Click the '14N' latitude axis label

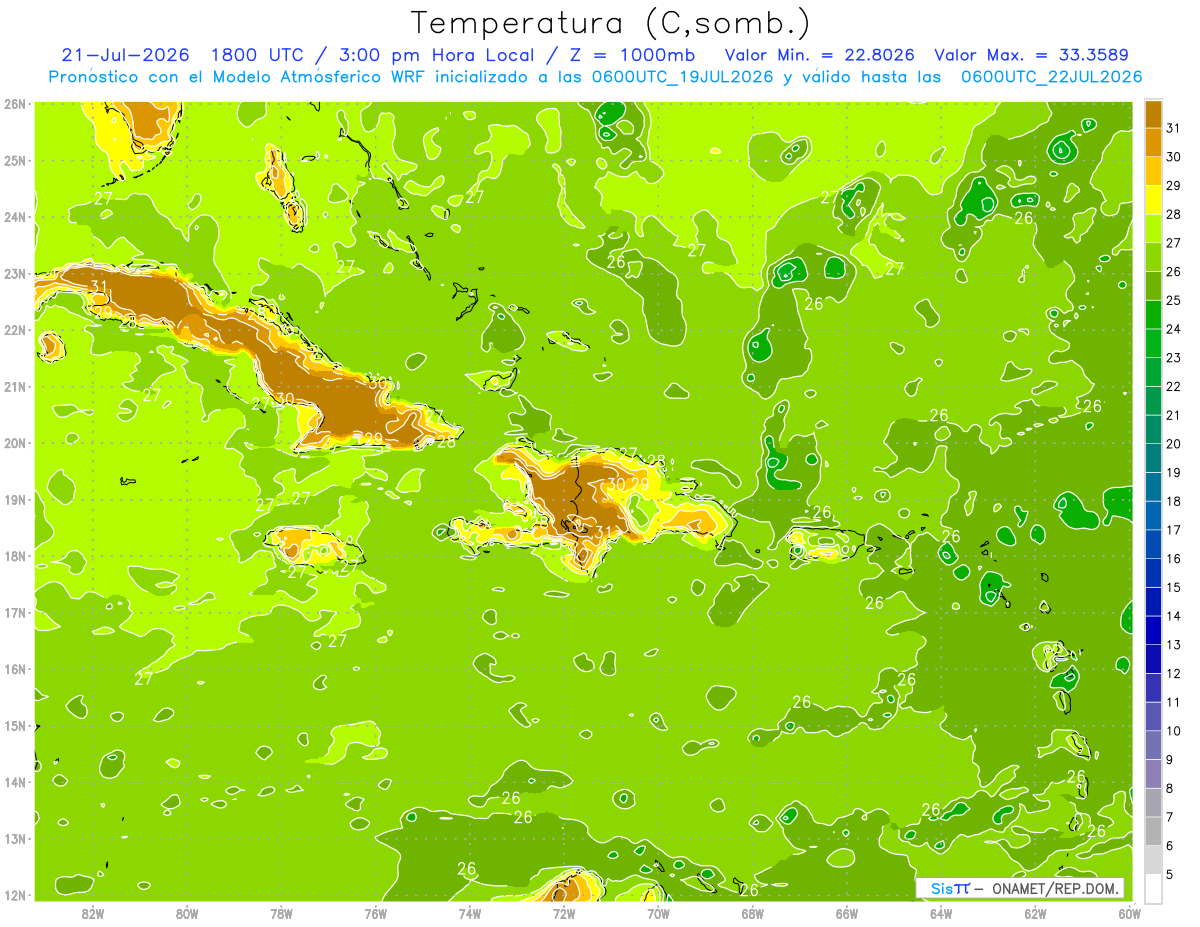coord(15,781)
